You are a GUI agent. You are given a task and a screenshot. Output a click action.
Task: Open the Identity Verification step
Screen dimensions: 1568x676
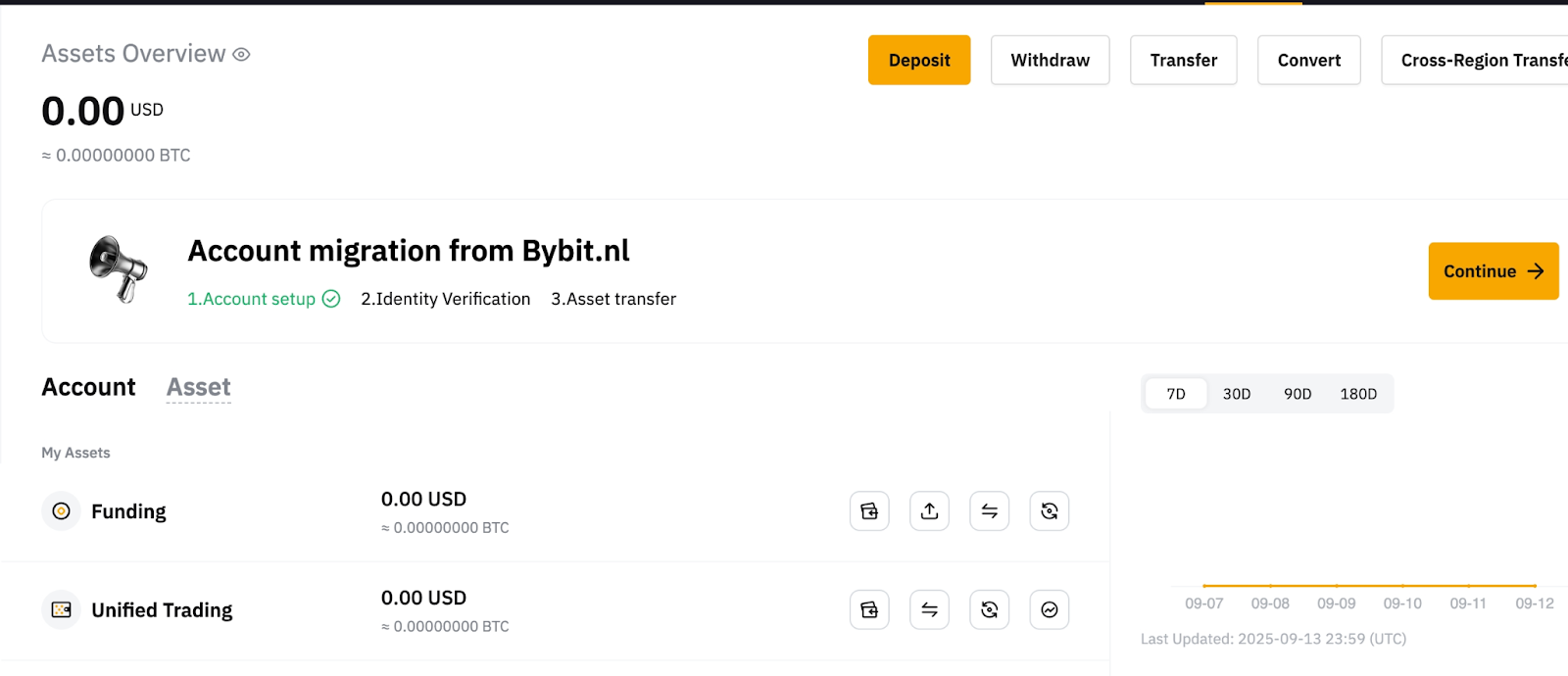[445, 299]
